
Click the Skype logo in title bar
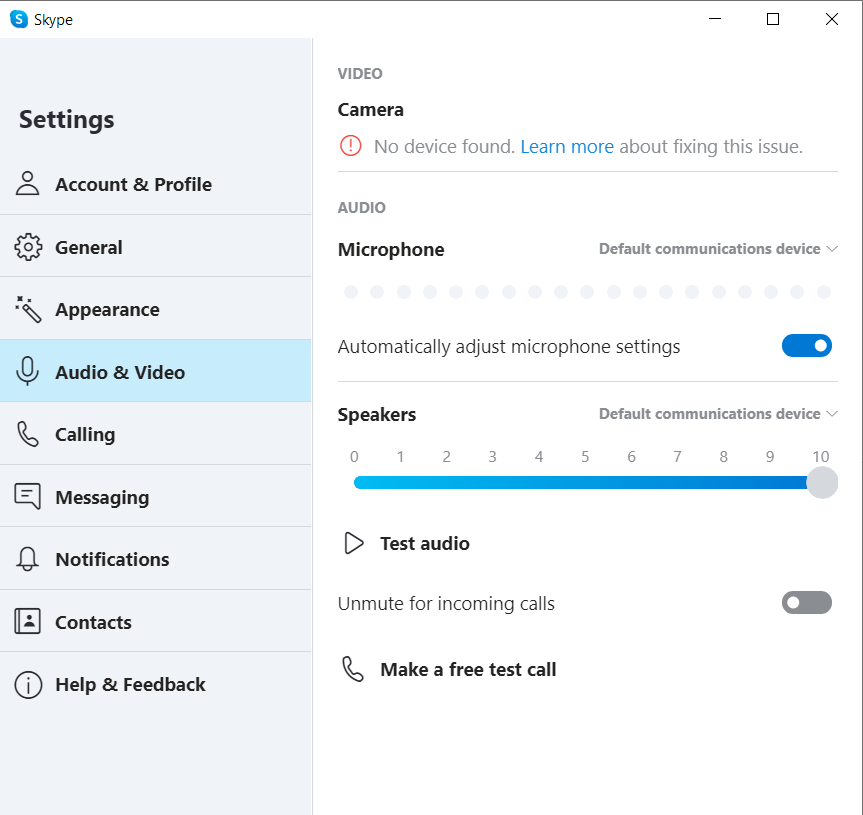point(19,19)
